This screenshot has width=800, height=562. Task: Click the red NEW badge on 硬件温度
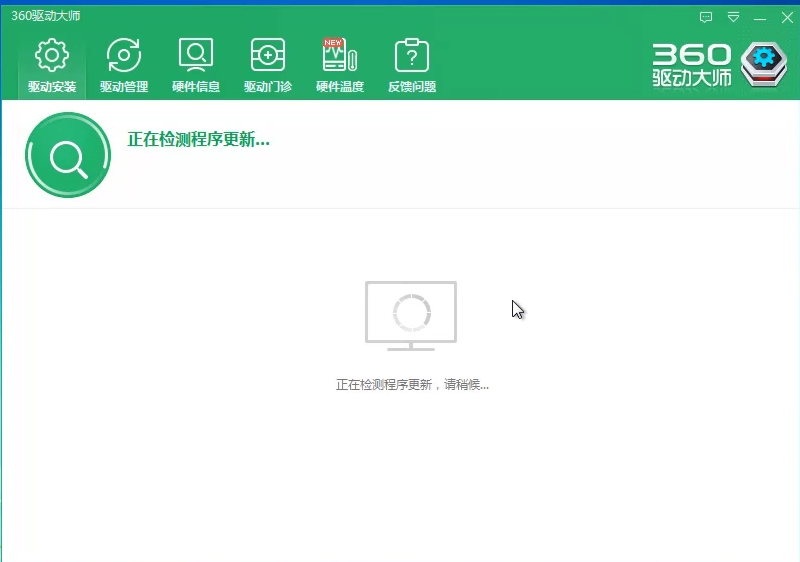pyautogui.click(x=333, y=43)
